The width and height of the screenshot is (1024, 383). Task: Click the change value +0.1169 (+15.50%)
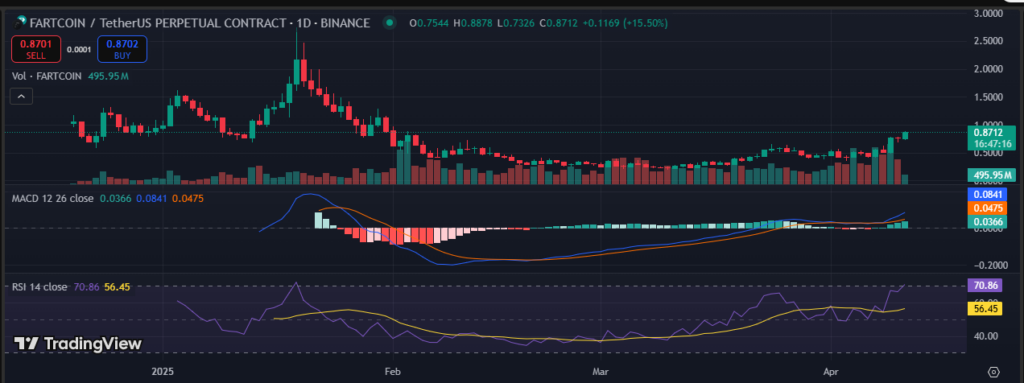tap(626, 24)
